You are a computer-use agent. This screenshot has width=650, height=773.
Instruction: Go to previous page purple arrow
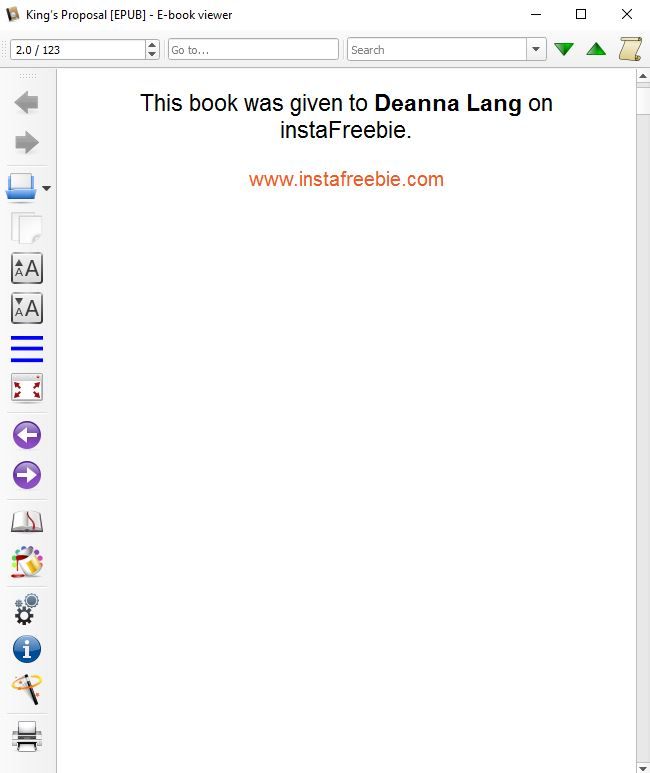click(x=27, y=435)
